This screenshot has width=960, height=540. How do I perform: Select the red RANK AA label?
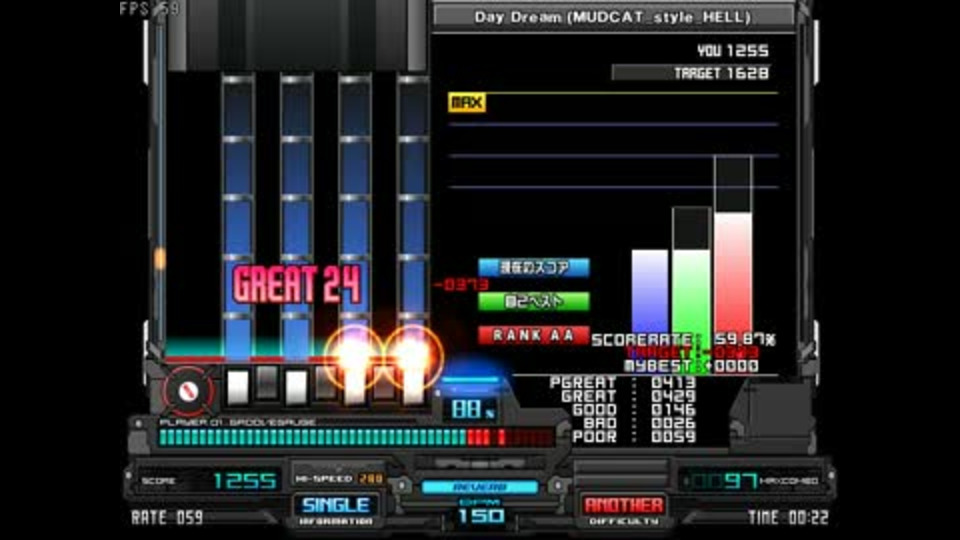click(x=533, y=335)
